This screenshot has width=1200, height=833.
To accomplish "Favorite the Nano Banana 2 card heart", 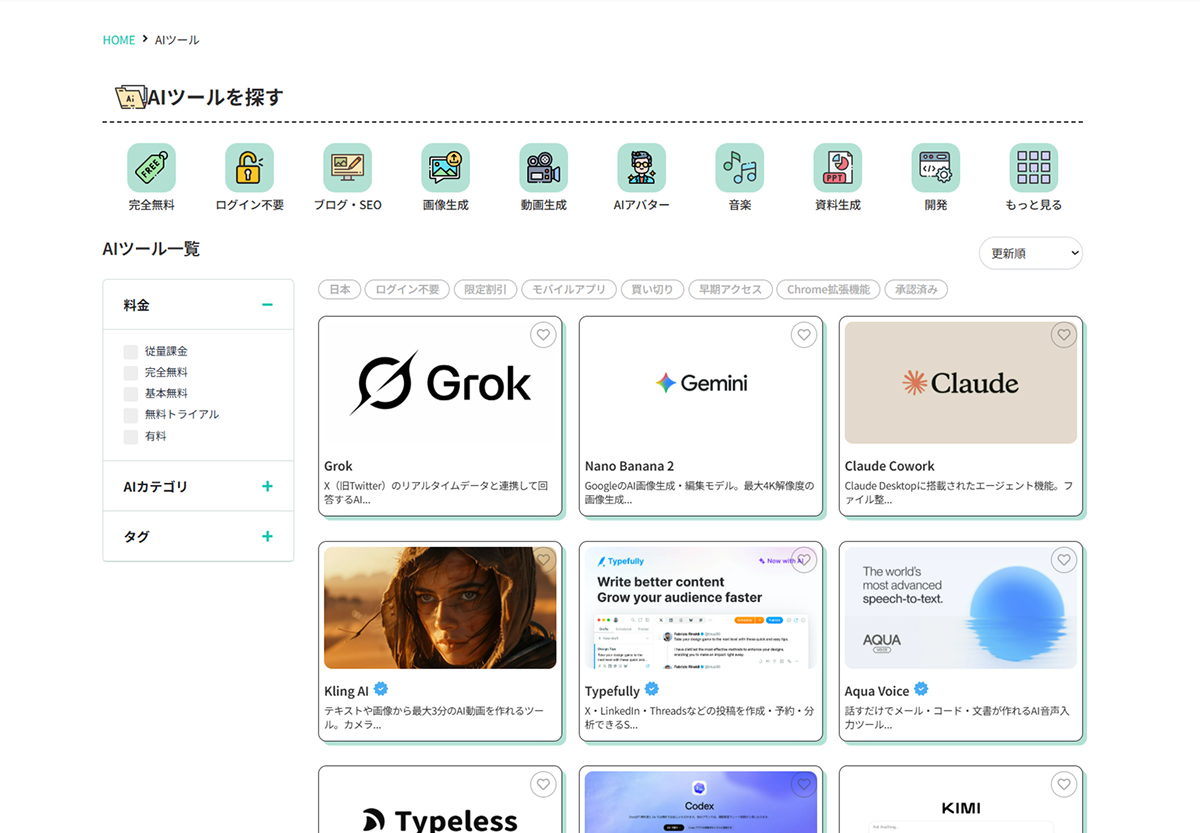I will click(804, 335).
